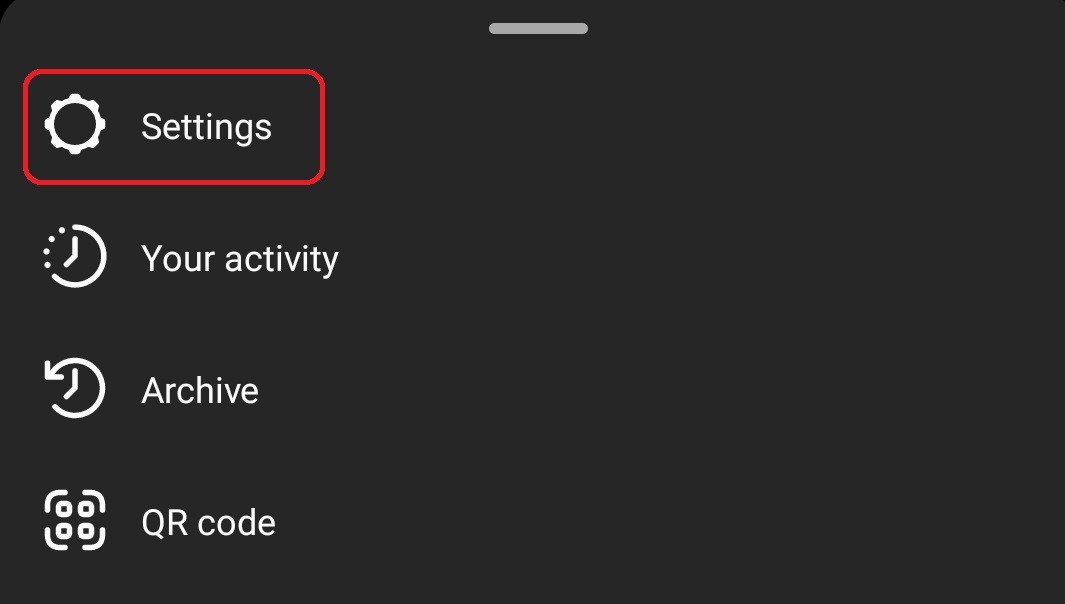Click the "QR code" text label
The height and width of the screenshot is (604, 1065).
click(x=209, y=522)
